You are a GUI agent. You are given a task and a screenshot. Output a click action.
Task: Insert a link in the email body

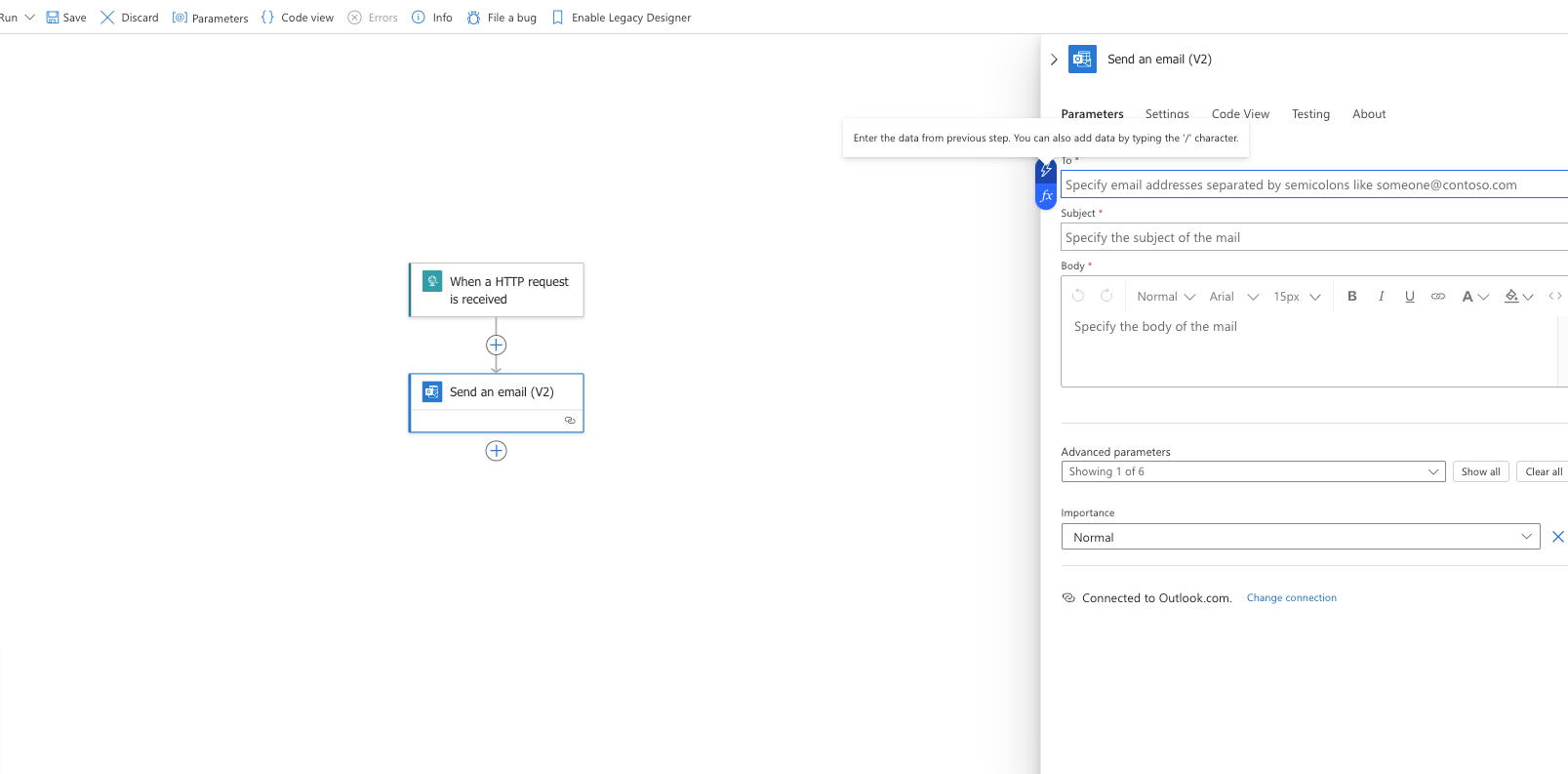[x=1437, y=297]
